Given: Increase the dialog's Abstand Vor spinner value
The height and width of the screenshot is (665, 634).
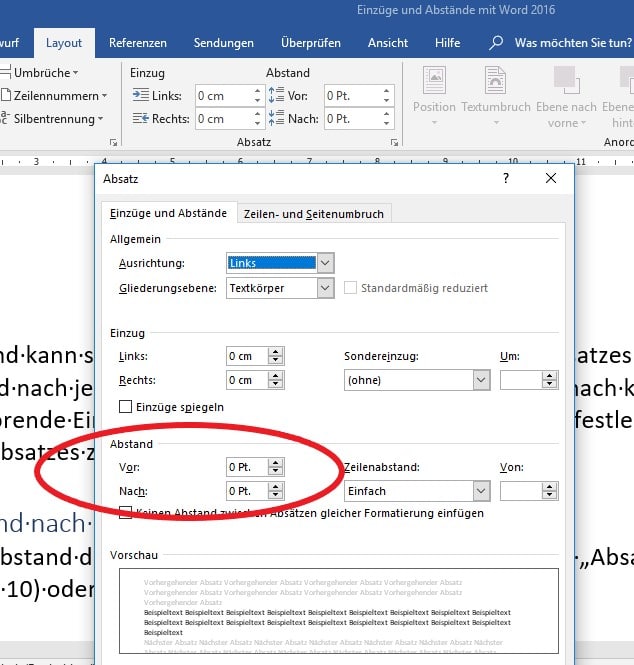Looking at the screenshot, I should point(276,461).
